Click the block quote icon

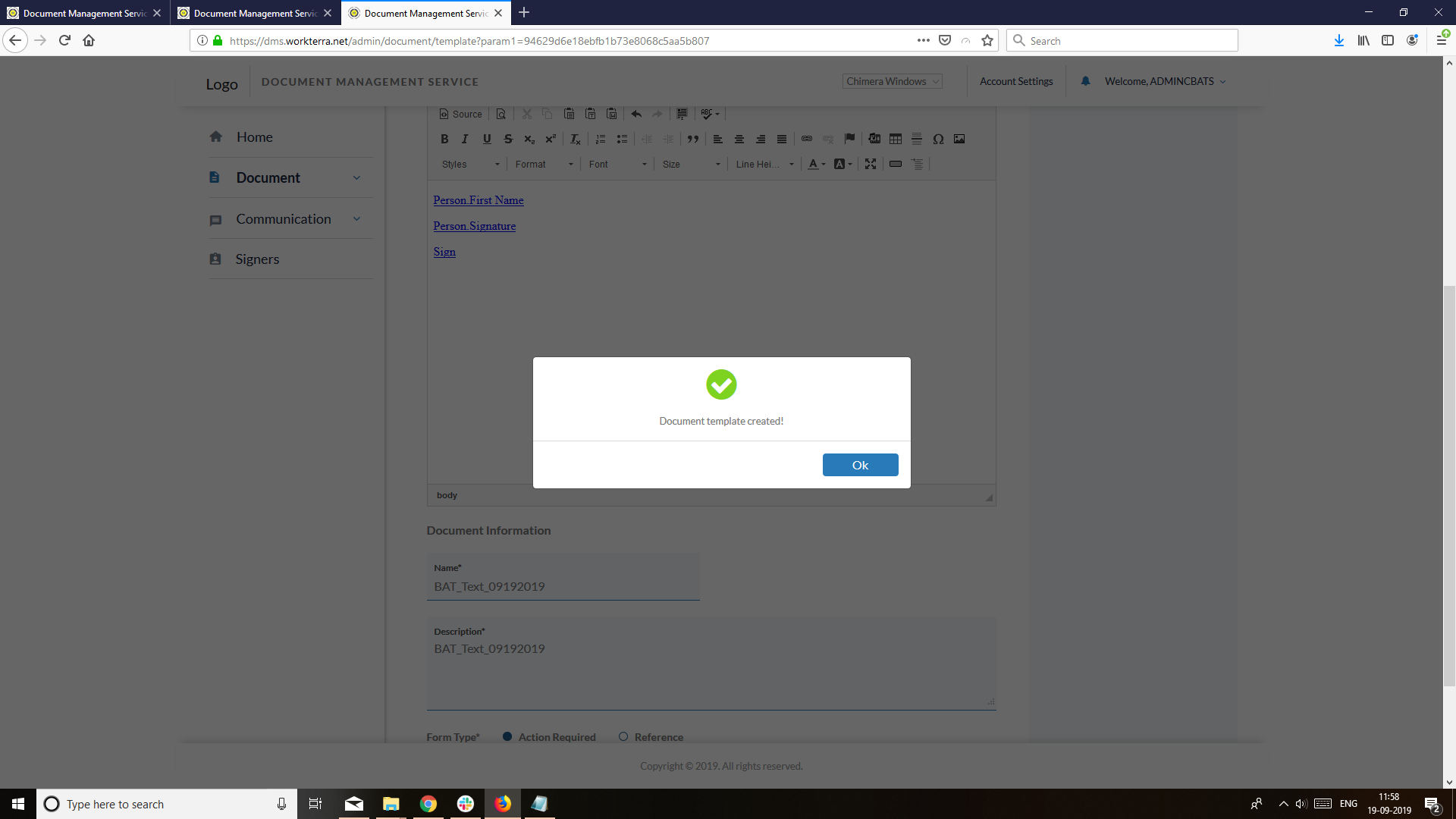(x=692, y=139)
